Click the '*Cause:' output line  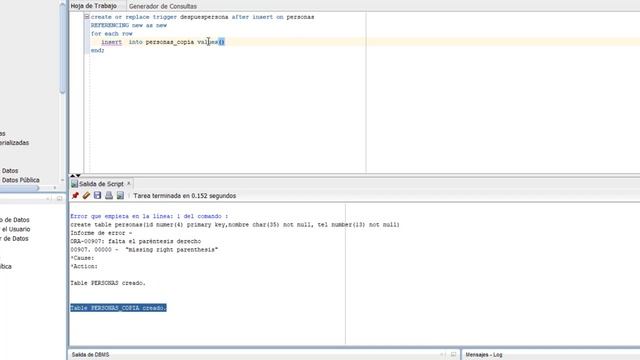(x=82, y=258)
